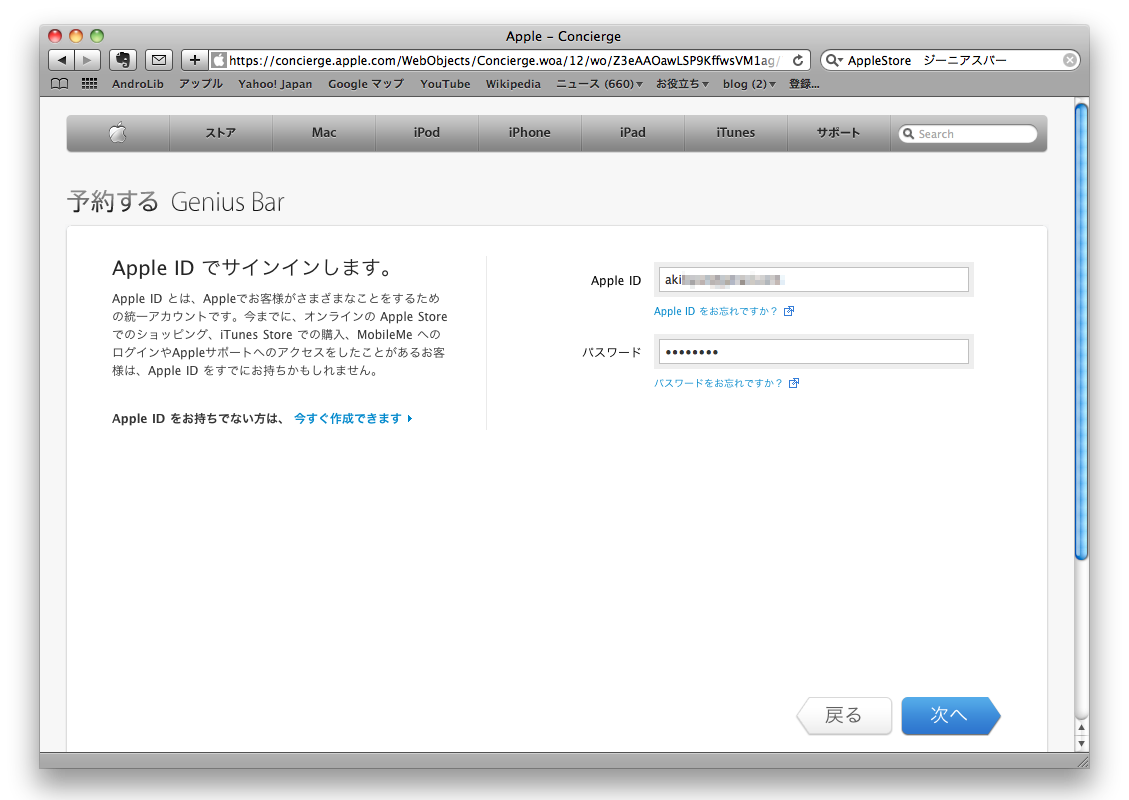Click the Apple ID をお忘れですか？ link
Viewport: 1129px width, 800px height.
pyautogui.click(x=716, y=311)
